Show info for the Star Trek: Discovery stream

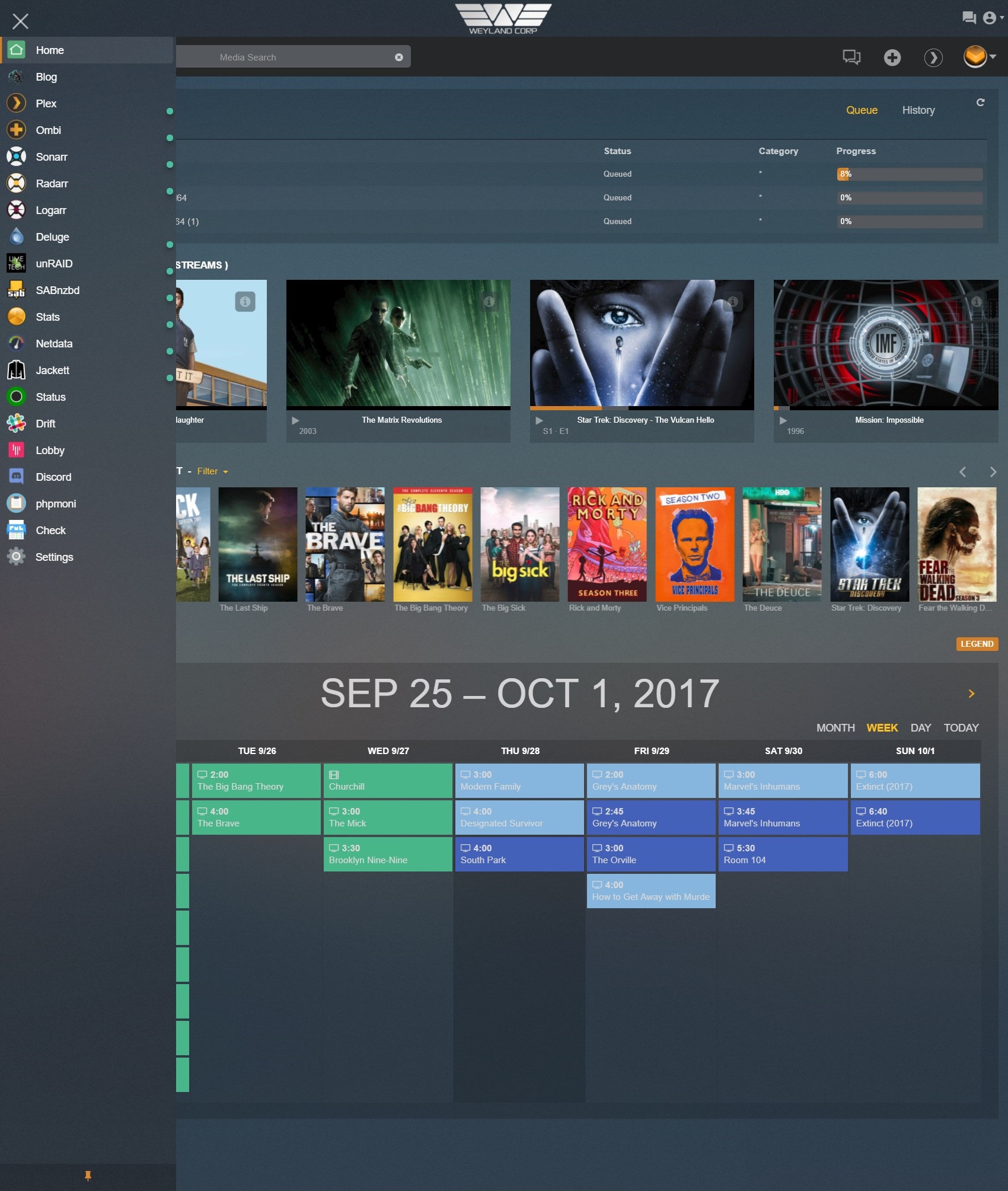(733, 302)
